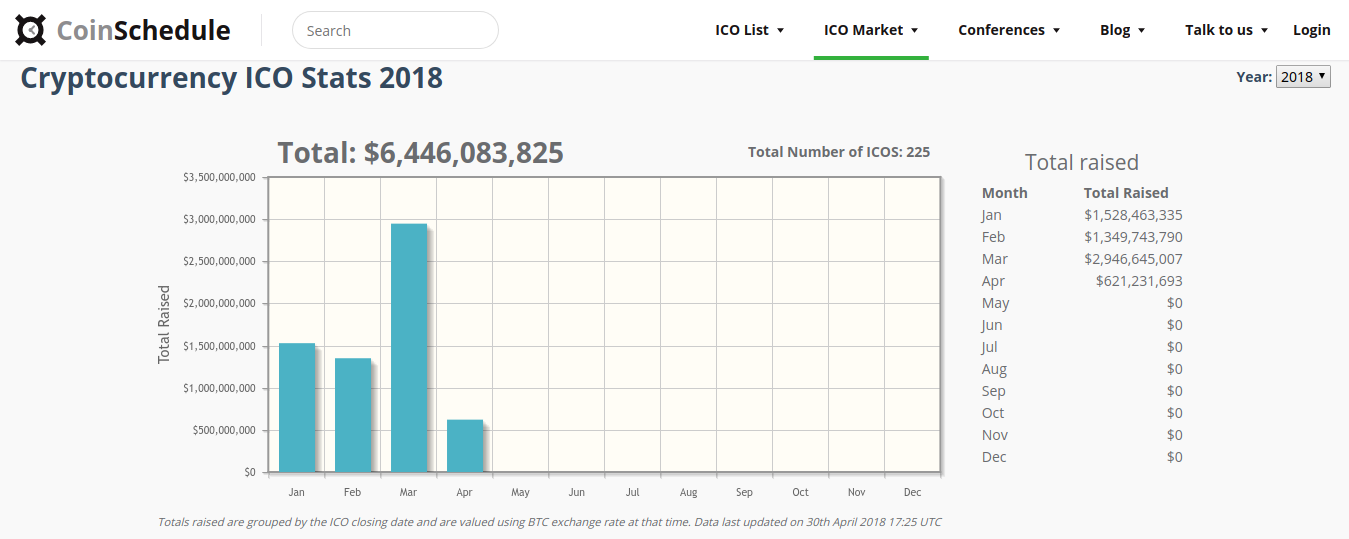1349x539 pixels.
Task: Select the April bar in the chart
Action: [x=465, y=446]
